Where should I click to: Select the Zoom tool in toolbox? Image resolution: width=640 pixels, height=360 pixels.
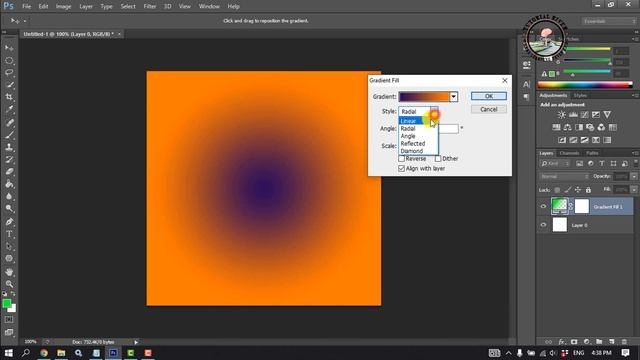tap(9, 284)
